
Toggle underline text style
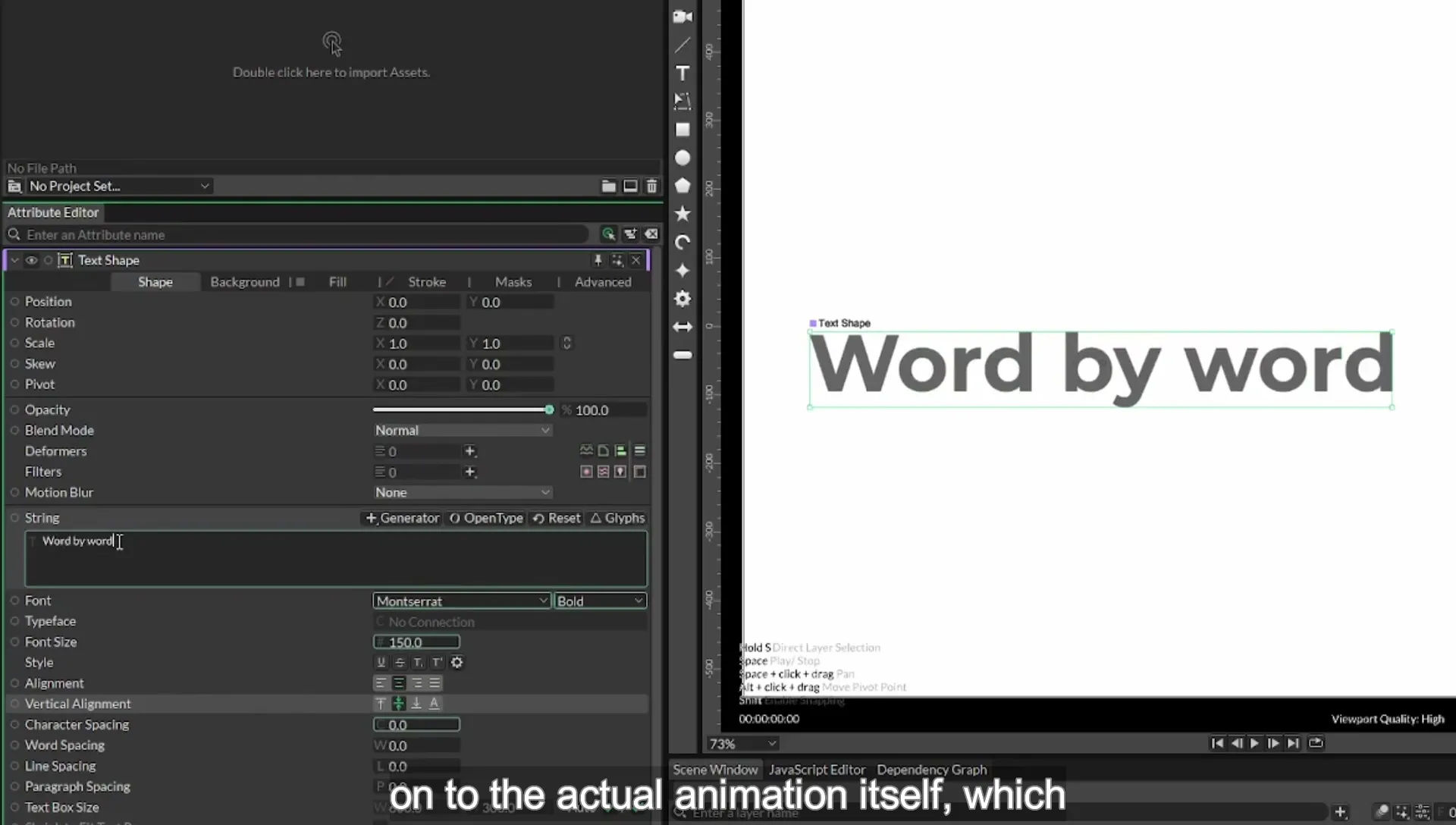pyautogui.click(x=381, y=663)
